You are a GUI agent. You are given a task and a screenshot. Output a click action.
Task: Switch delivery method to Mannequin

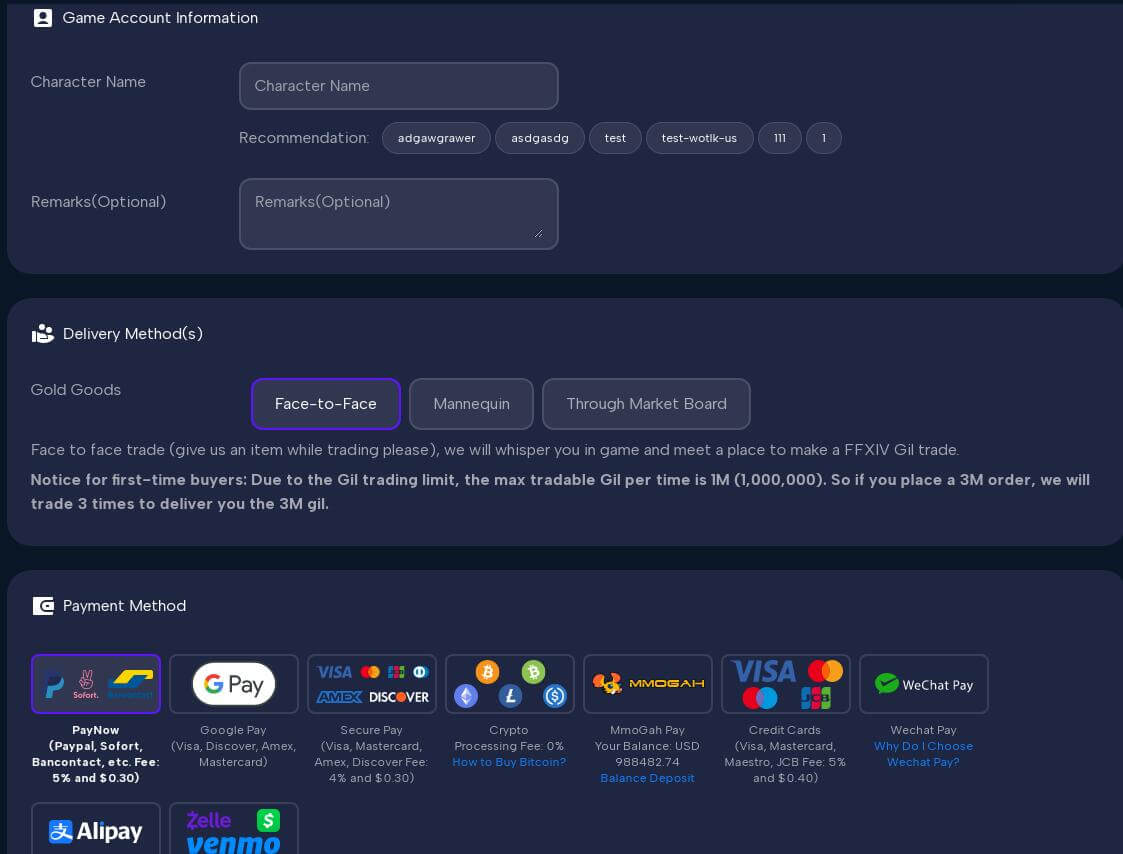pos(471,404)
